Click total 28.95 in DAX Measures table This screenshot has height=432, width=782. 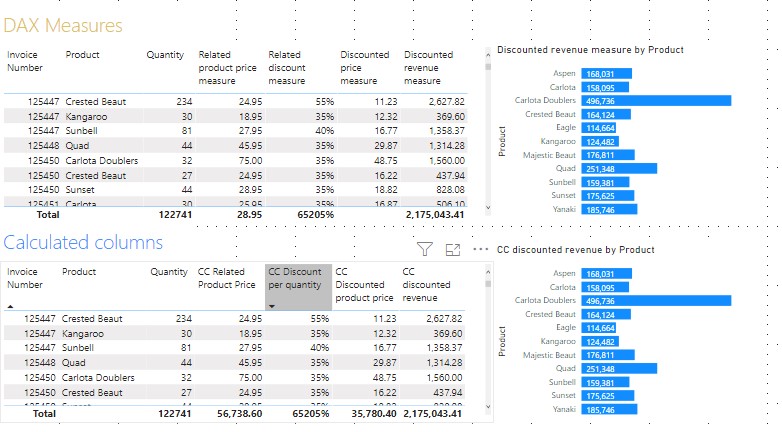coord(250,215)
